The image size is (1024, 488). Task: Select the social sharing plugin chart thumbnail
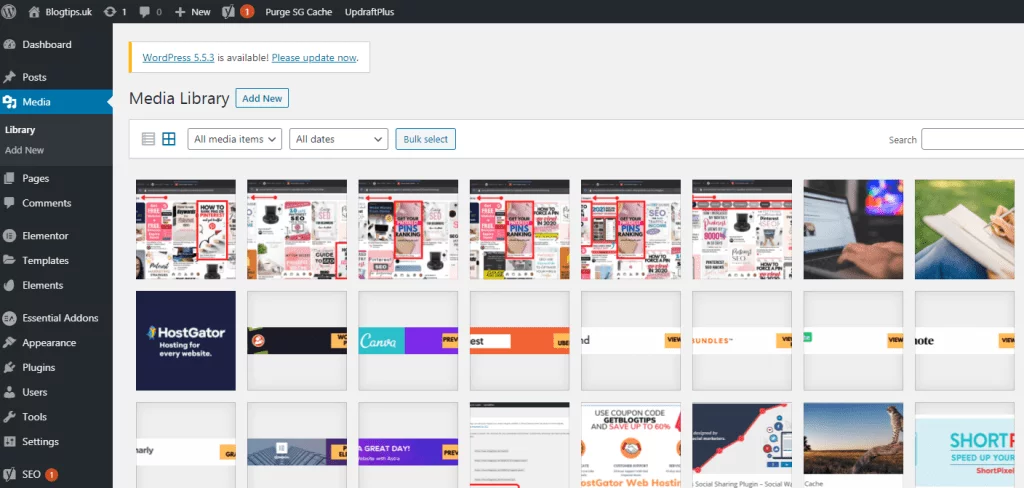coord(742,445)
